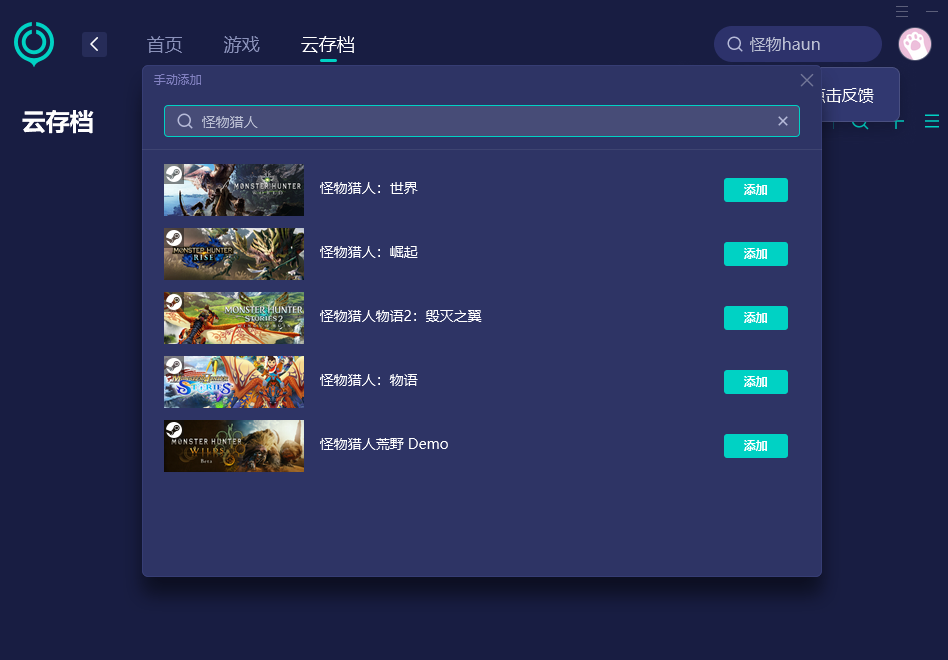
Task: Add 怪物猎人：崛起 to cloud saves
Action: tap(756, 254)
